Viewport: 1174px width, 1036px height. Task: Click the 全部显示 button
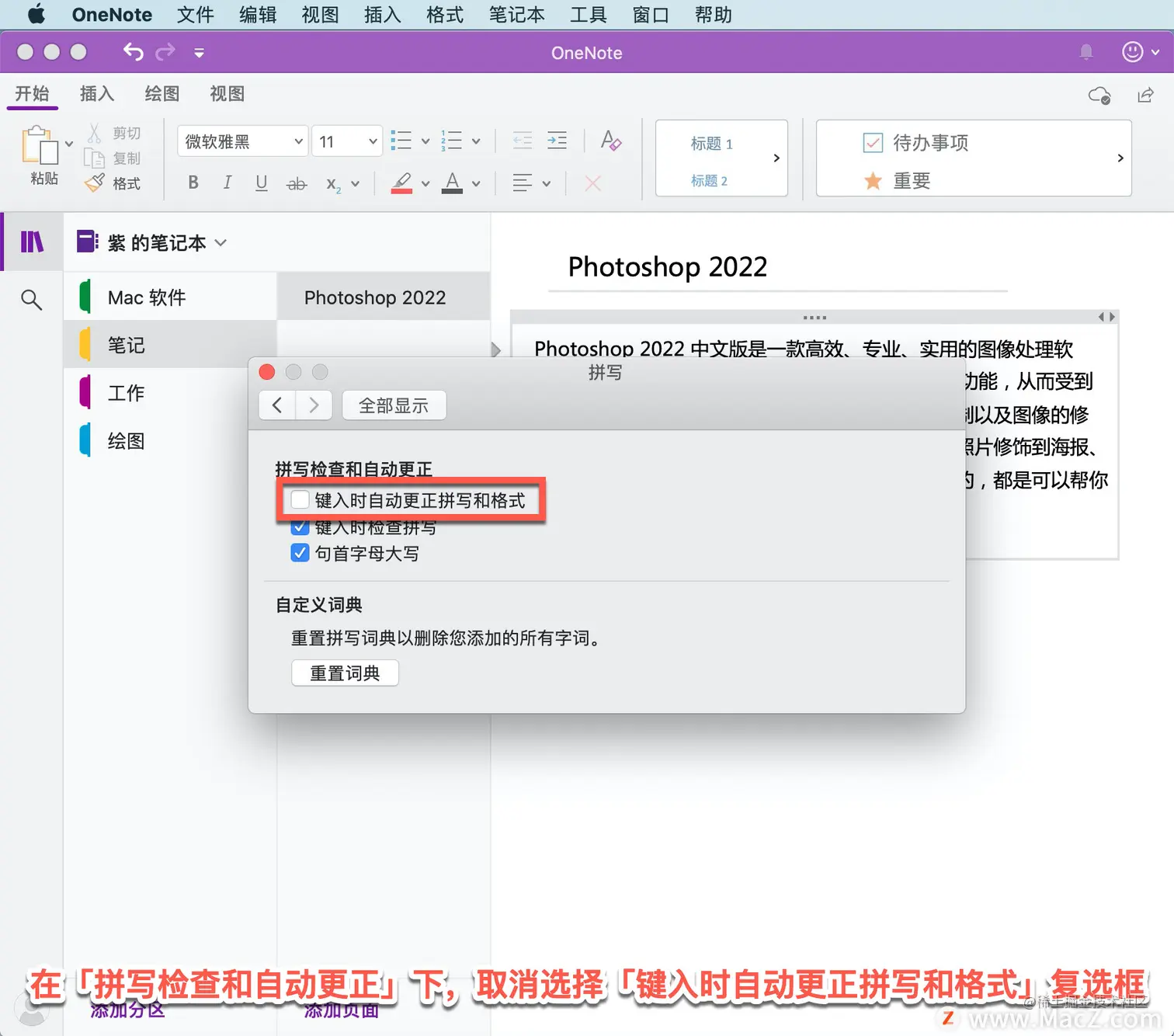pos(394,405)
